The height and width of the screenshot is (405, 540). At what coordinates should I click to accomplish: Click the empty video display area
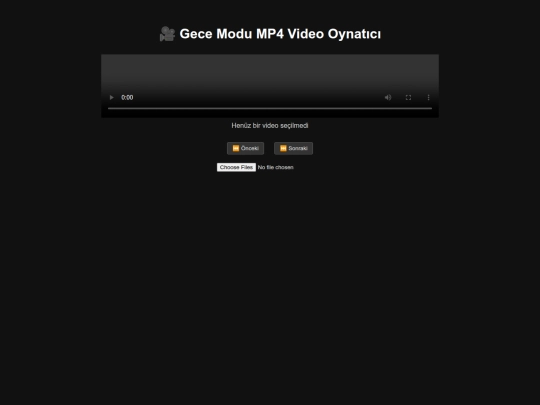coord(270,71)
